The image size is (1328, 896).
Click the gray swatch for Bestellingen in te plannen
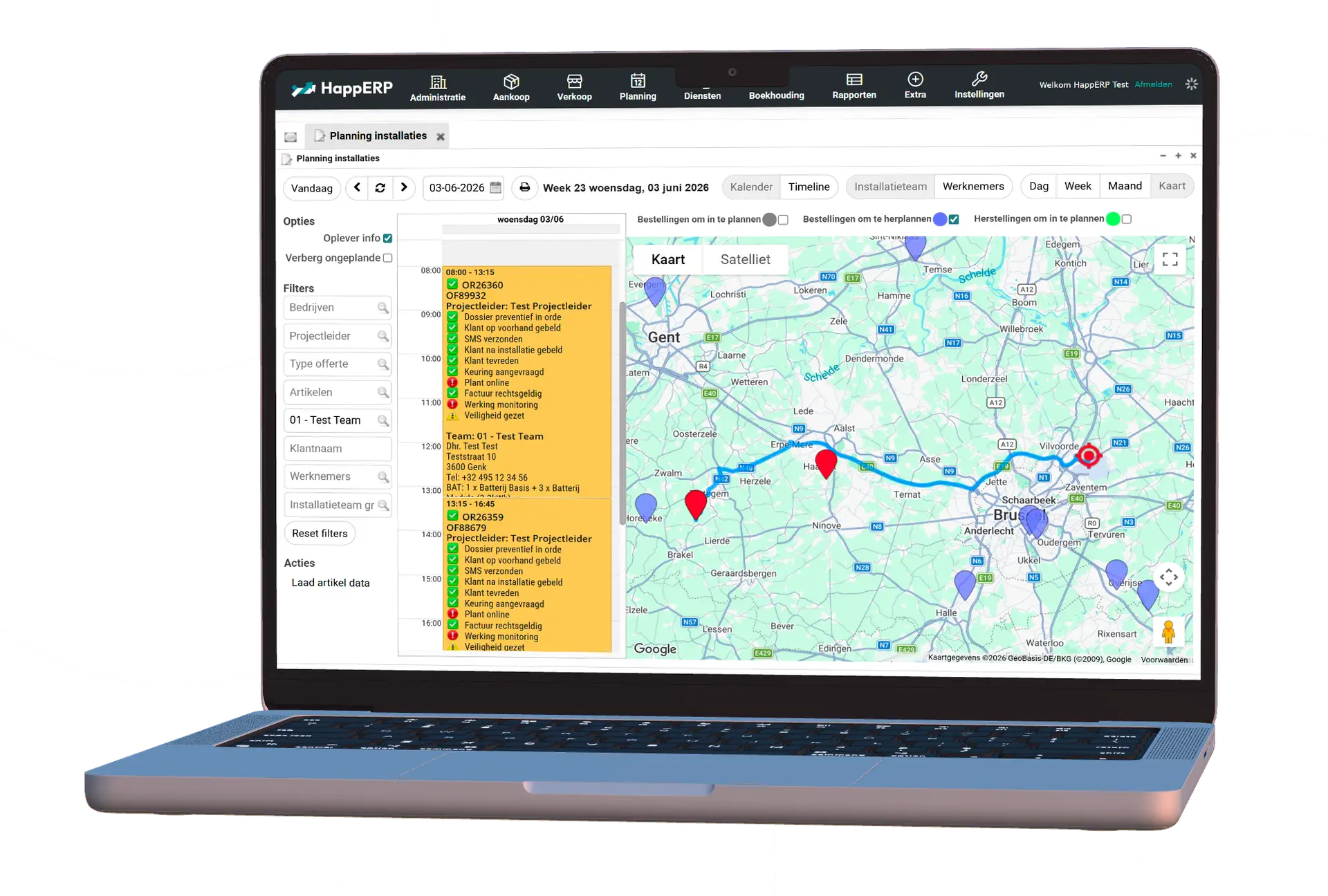(769, 220)
